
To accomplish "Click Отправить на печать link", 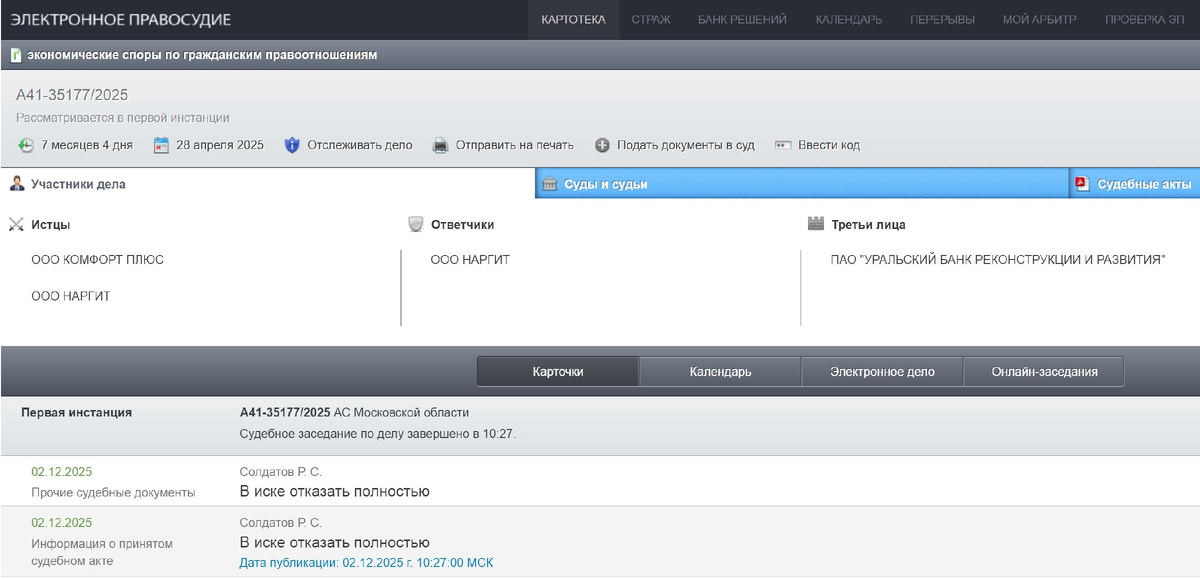I will (515, 145).
